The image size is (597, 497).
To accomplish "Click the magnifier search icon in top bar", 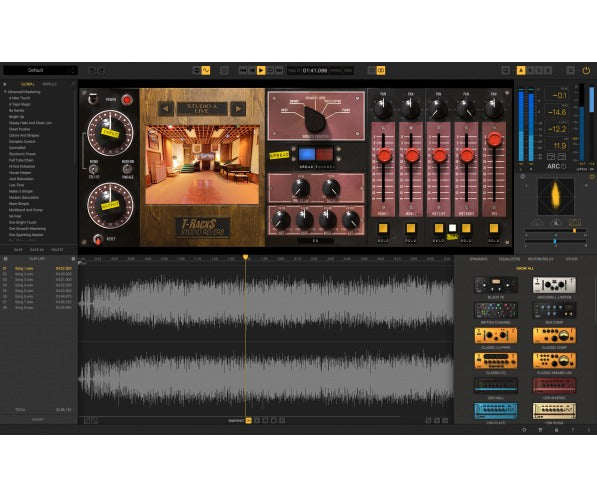I will [505, 70].
